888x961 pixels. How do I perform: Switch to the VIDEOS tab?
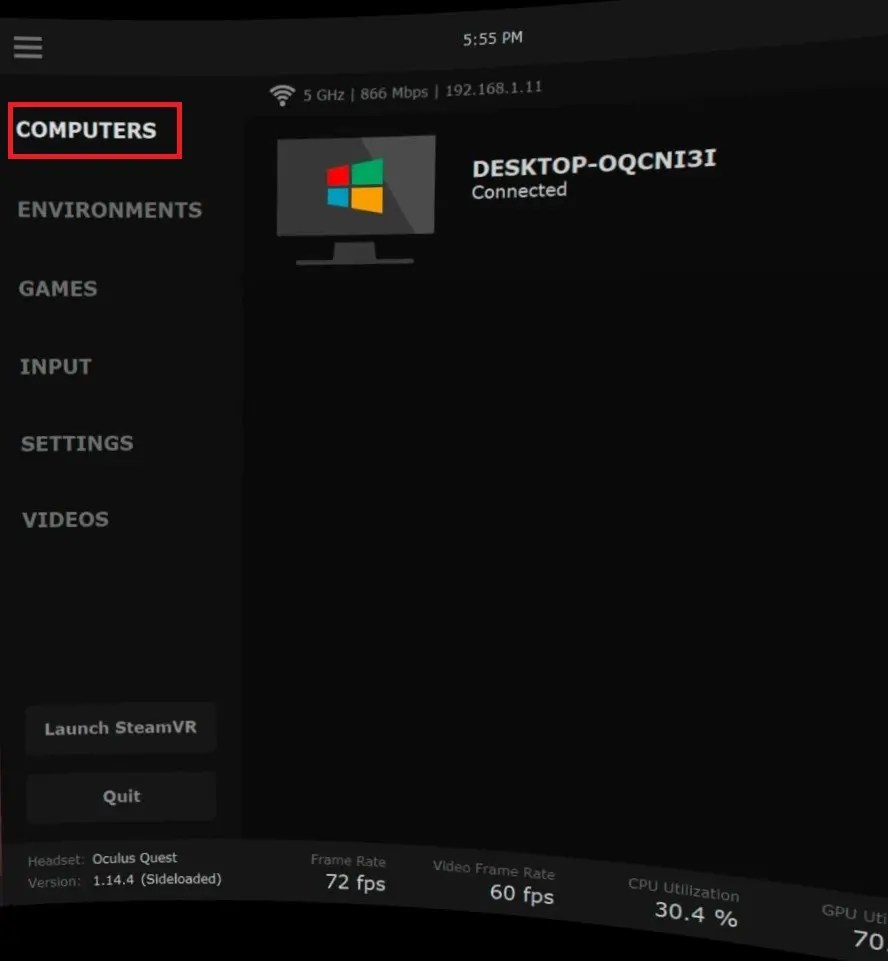66,520
